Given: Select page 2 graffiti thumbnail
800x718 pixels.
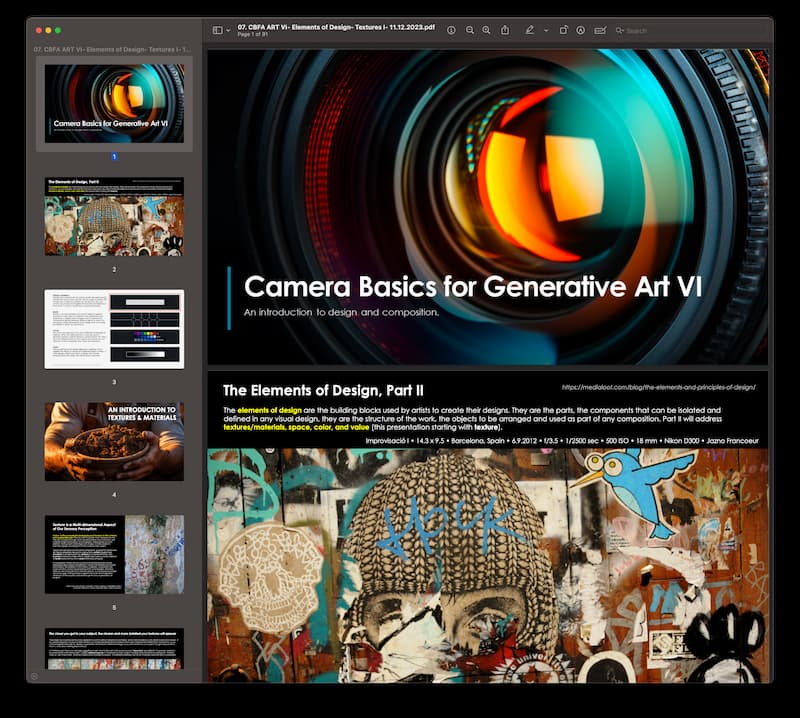Looking at the screenshot, I should coord(114,216).
